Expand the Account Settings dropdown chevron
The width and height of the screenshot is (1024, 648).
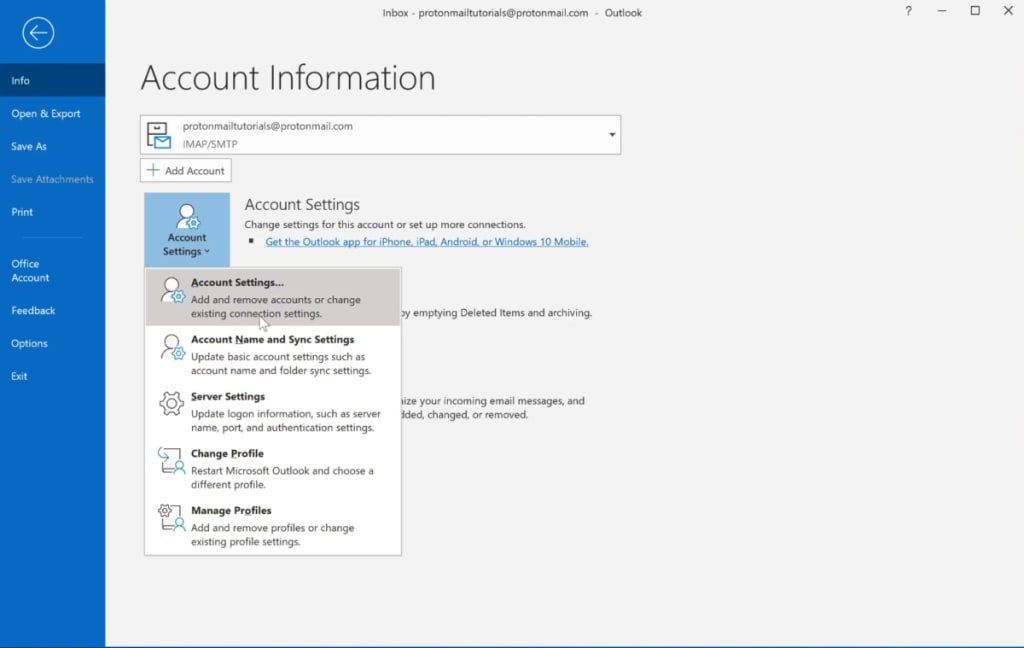click(x=207, y=251)
